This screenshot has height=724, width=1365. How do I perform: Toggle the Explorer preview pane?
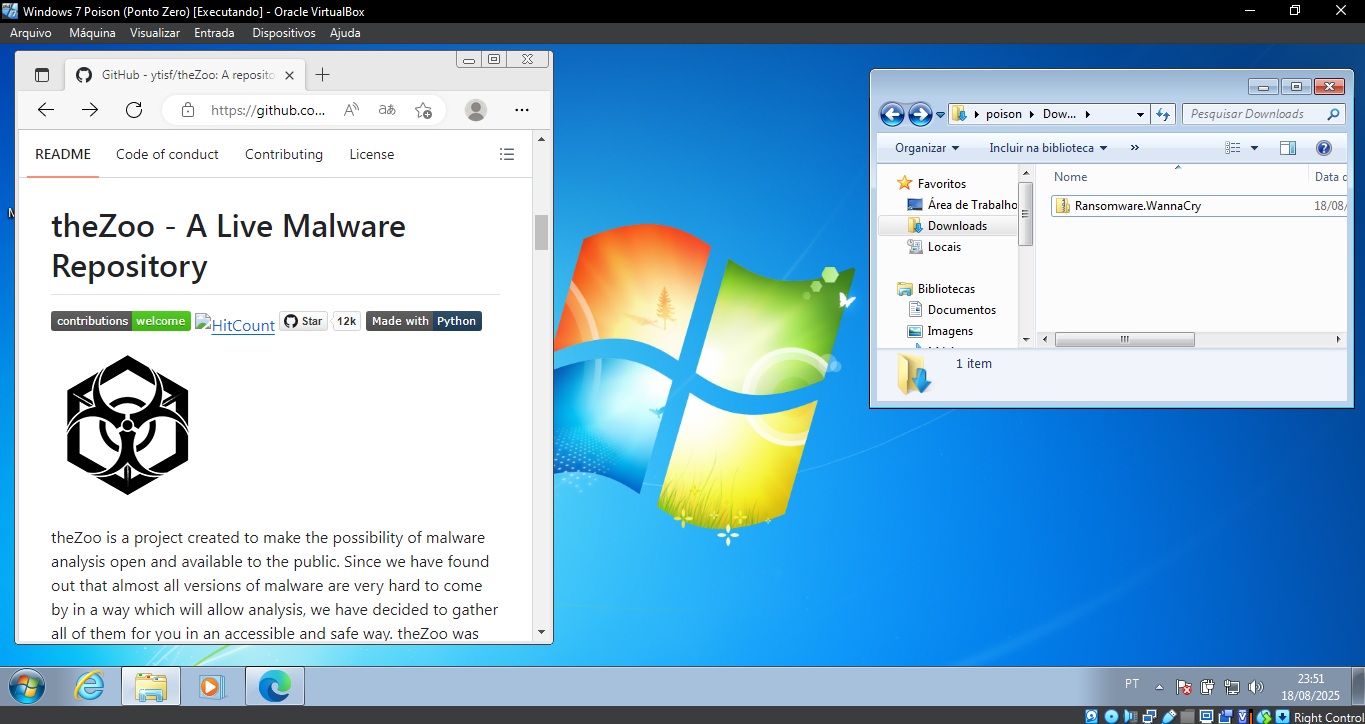pos(1288,148)
